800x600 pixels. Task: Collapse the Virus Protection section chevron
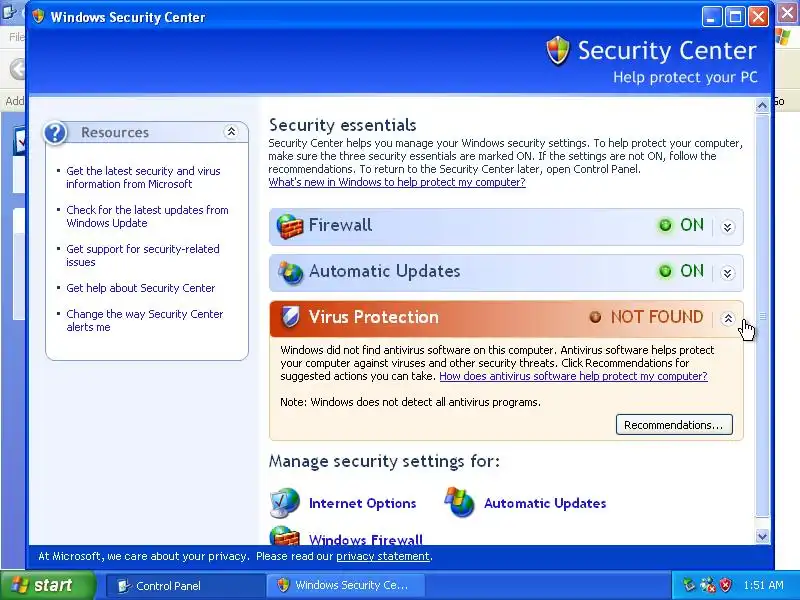point(728,319)
